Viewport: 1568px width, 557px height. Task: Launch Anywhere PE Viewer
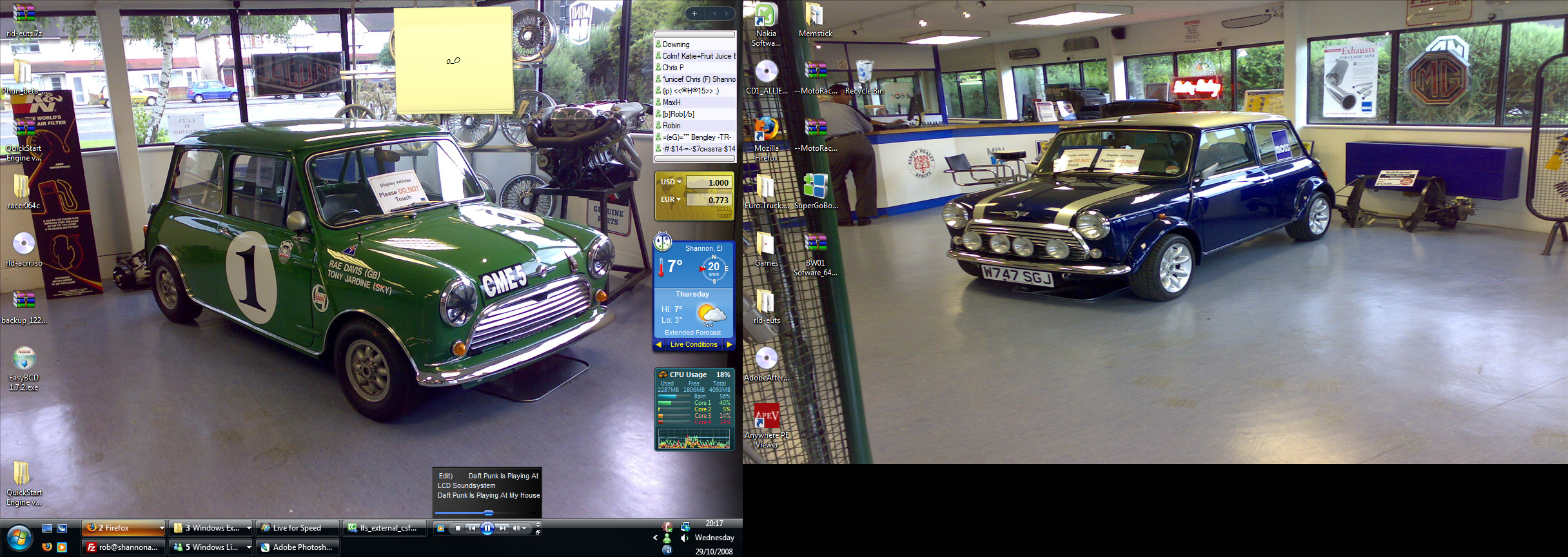point(766,426)
